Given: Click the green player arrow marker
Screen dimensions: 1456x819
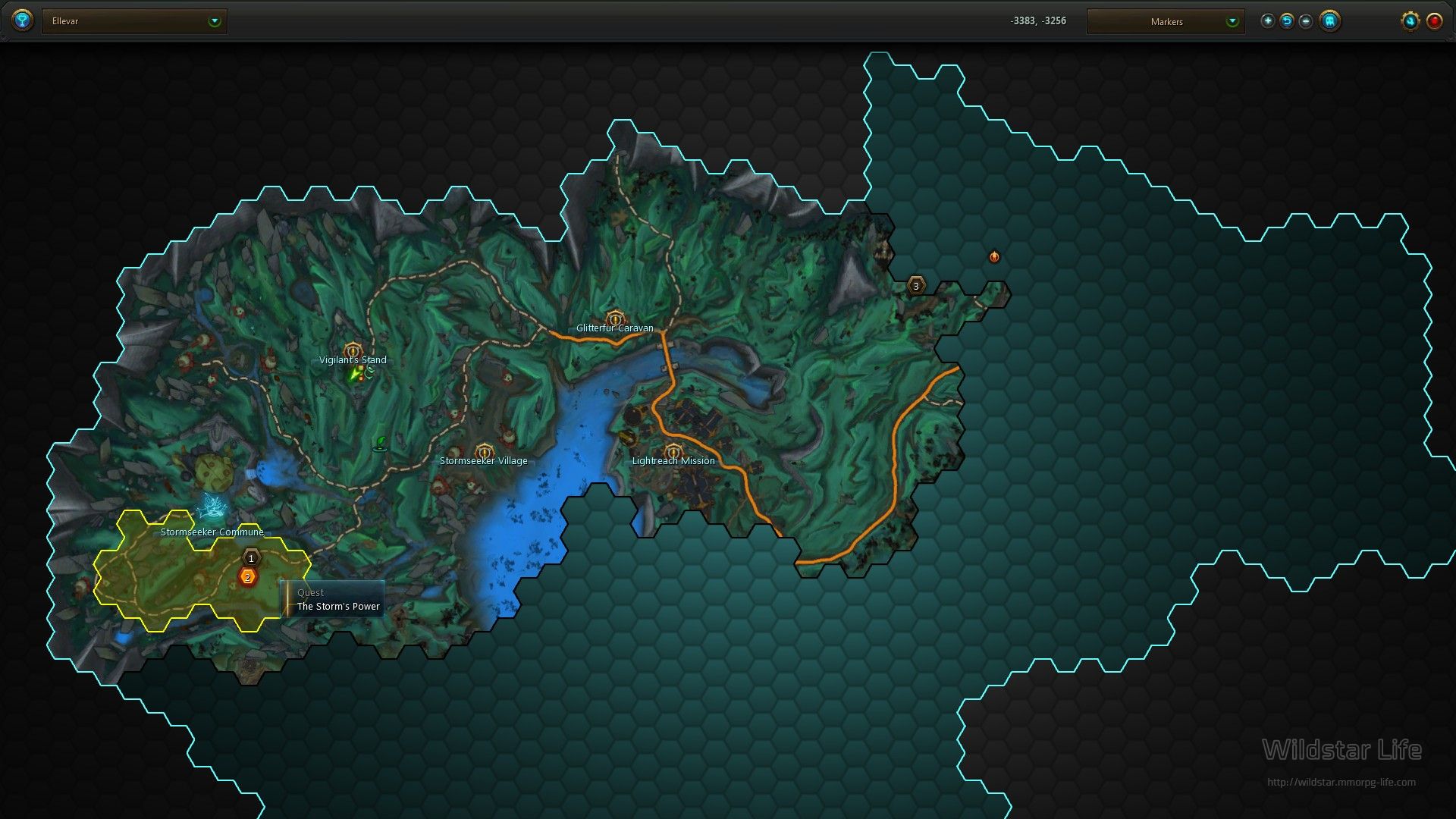Looking at the screenshot, I should coord(355,374).
